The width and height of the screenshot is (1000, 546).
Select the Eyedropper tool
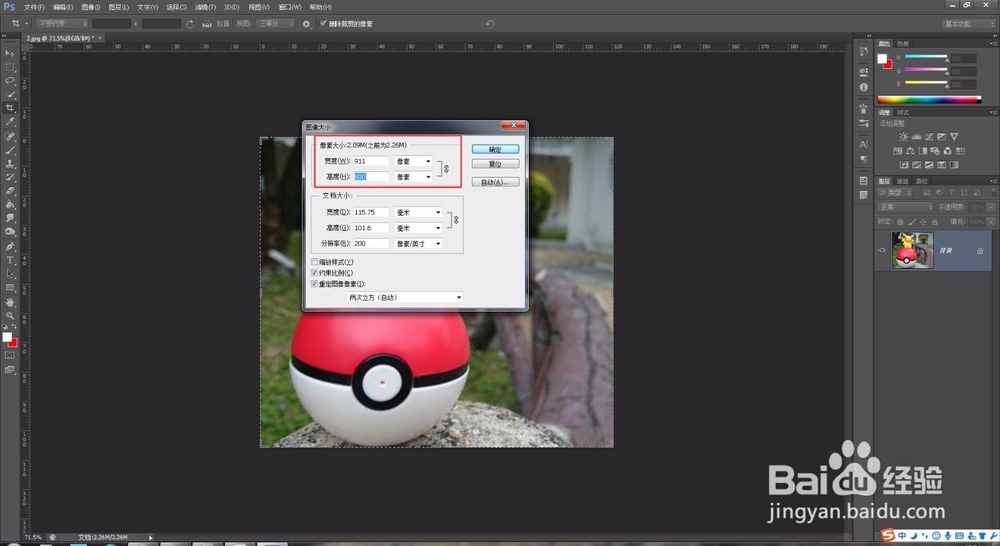click(10, 121)
